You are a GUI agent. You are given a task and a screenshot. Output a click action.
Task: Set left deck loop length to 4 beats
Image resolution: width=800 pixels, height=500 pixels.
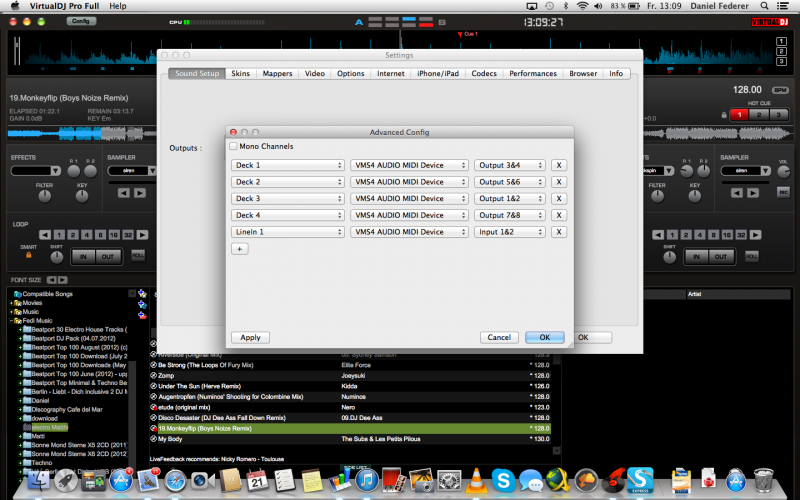point(87,235)
